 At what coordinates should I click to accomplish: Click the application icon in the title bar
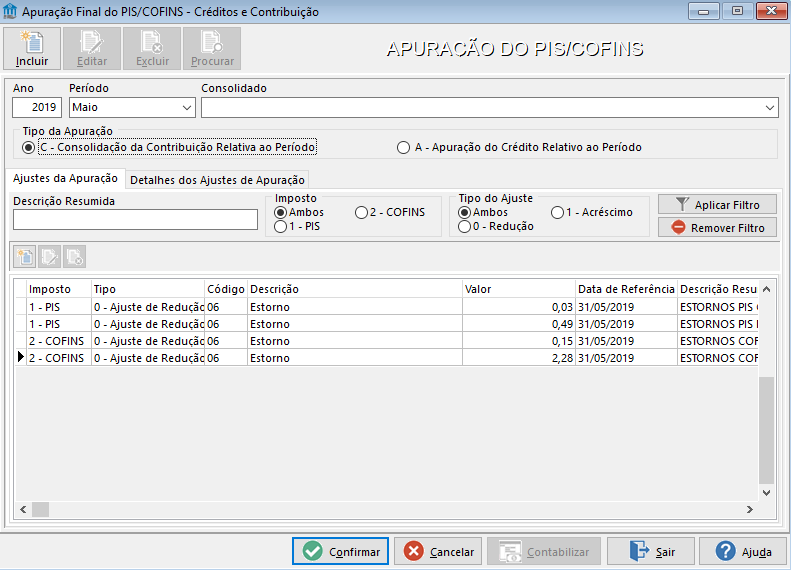tap(10, 11)
